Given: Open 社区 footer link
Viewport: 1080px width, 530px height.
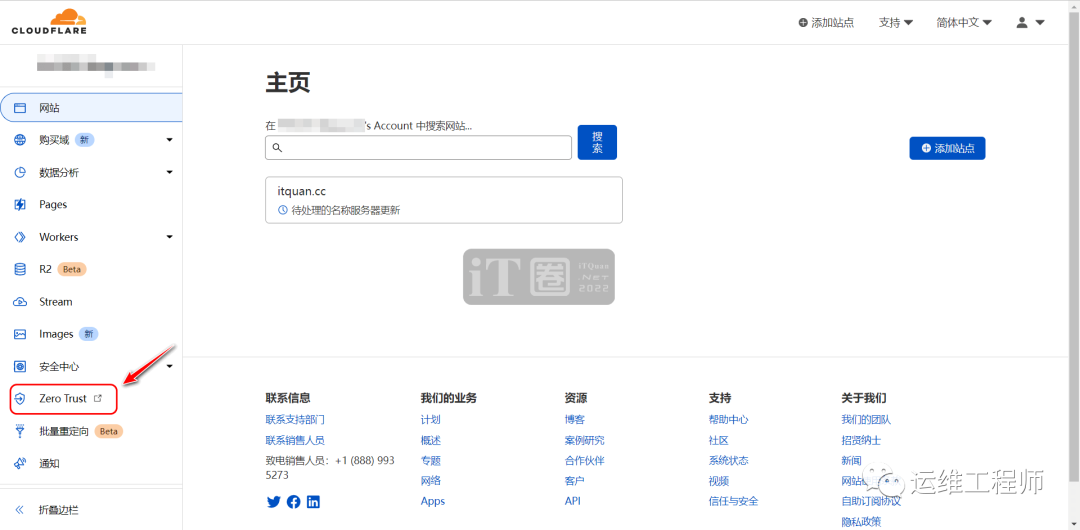Looking at the screenshot, I should (718, 440).
